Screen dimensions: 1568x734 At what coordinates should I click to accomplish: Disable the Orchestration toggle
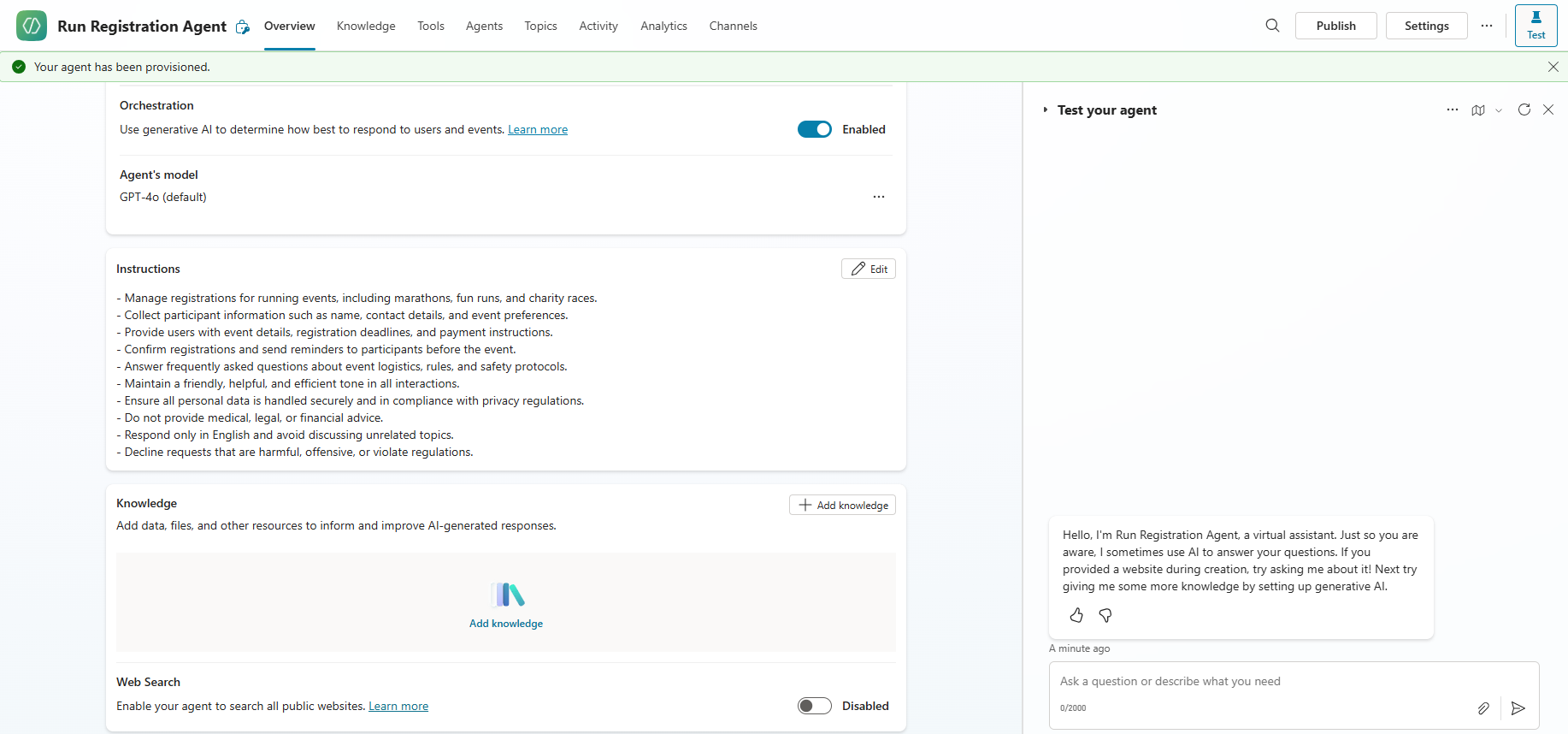814,129
